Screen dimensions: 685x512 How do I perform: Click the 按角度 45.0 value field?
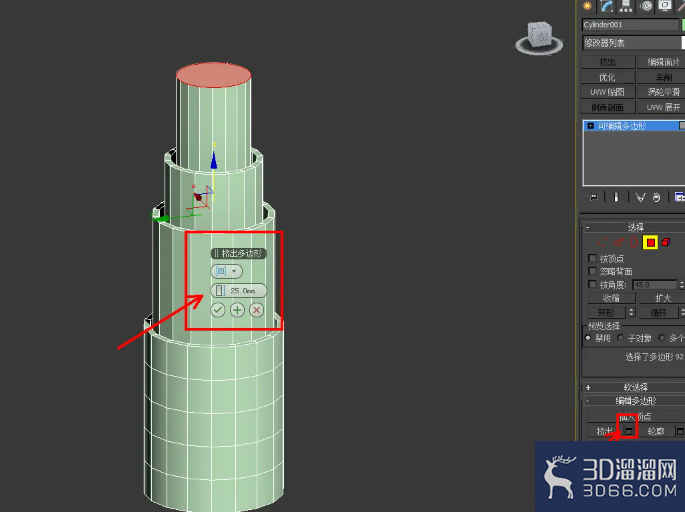(654, 285)
